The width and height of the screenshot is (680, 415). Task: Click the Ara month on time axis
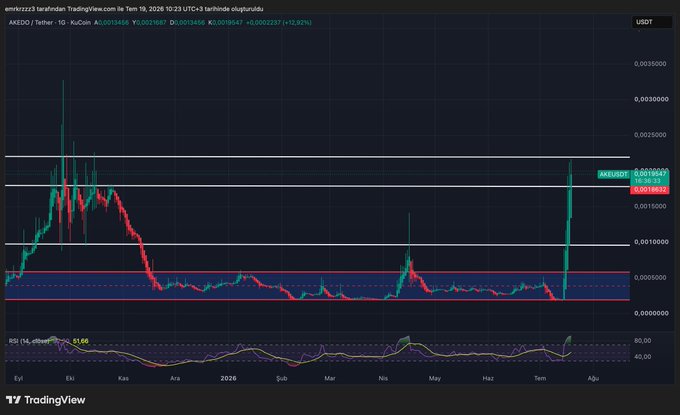coord(175,379)
